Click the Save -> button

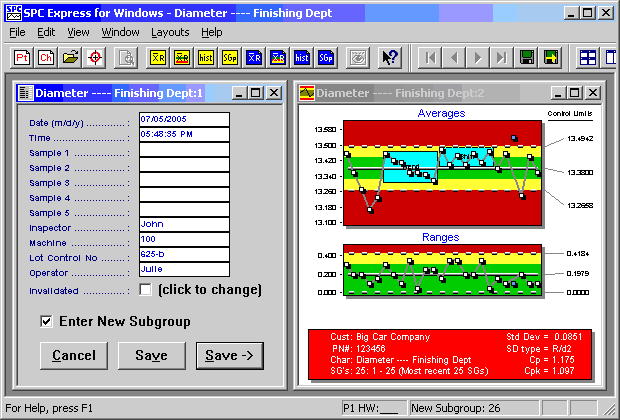pyautogui.click(x=230, y=355)
